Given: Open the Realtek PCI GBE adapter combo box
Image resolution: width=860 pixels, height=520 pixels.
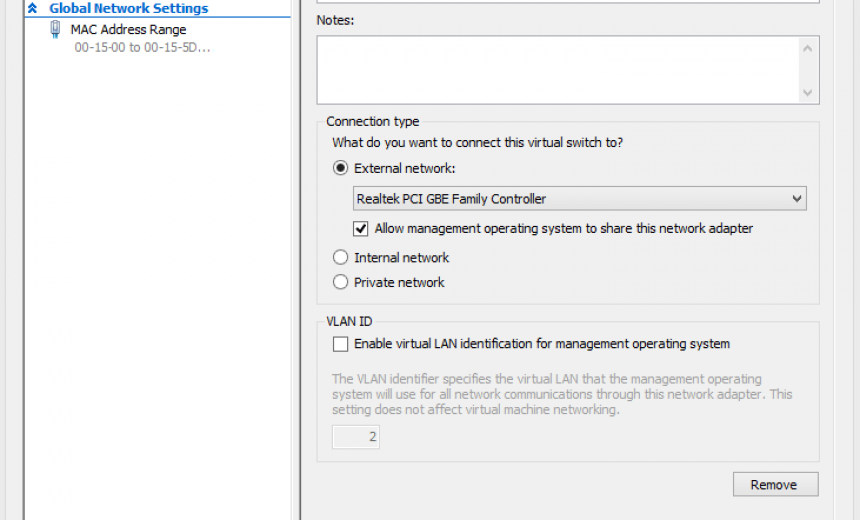Looking at the screenshot, I should [570, 199].
